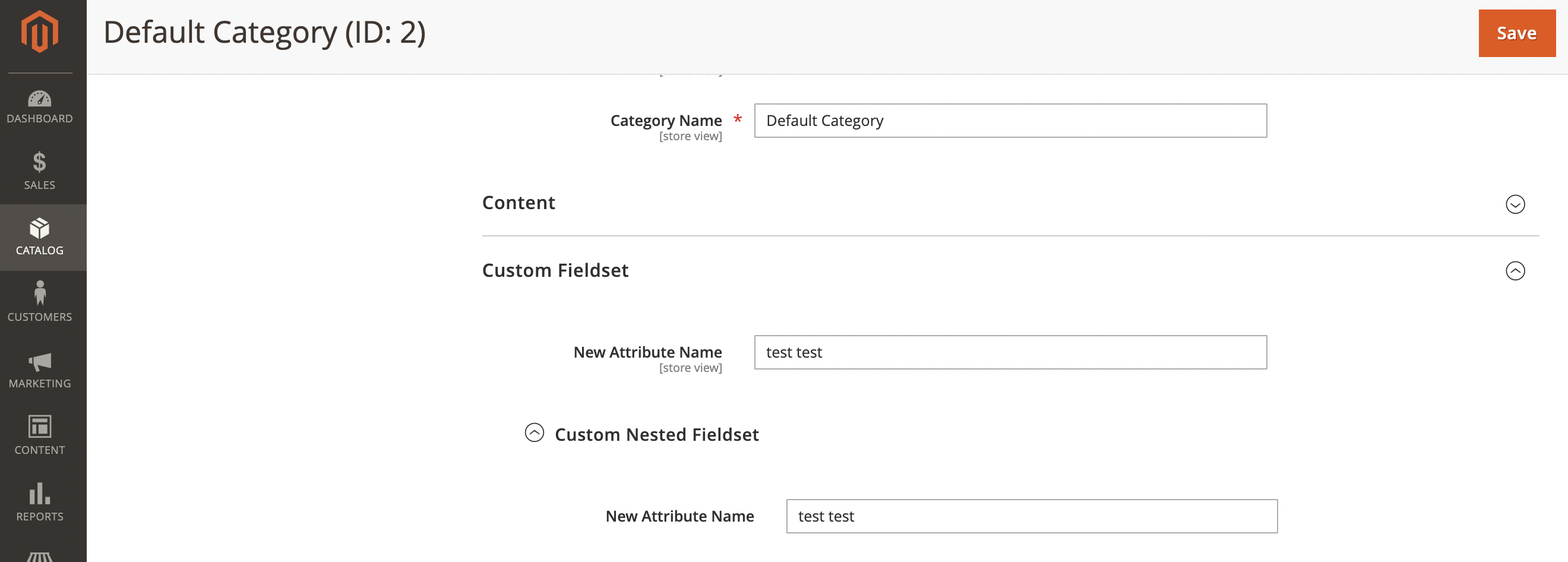Viewport: 1568px width, 562px height.
Task: Select the Marketing megaphone icon
Action: (x=39, y=362)
